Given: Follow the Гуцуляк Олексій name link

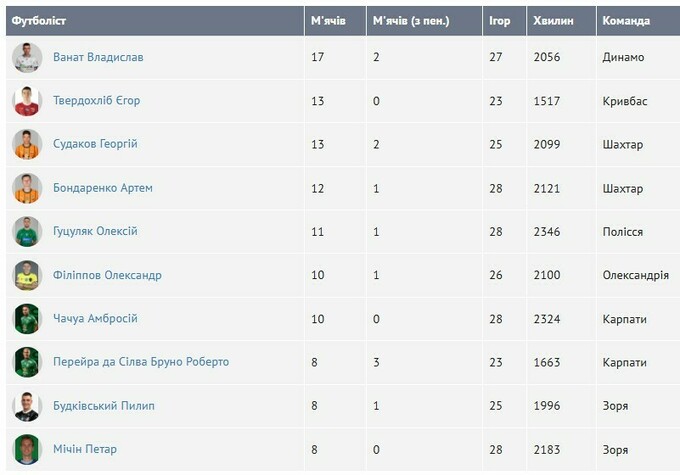Looking at the screenshot, I should pos(95,232).
